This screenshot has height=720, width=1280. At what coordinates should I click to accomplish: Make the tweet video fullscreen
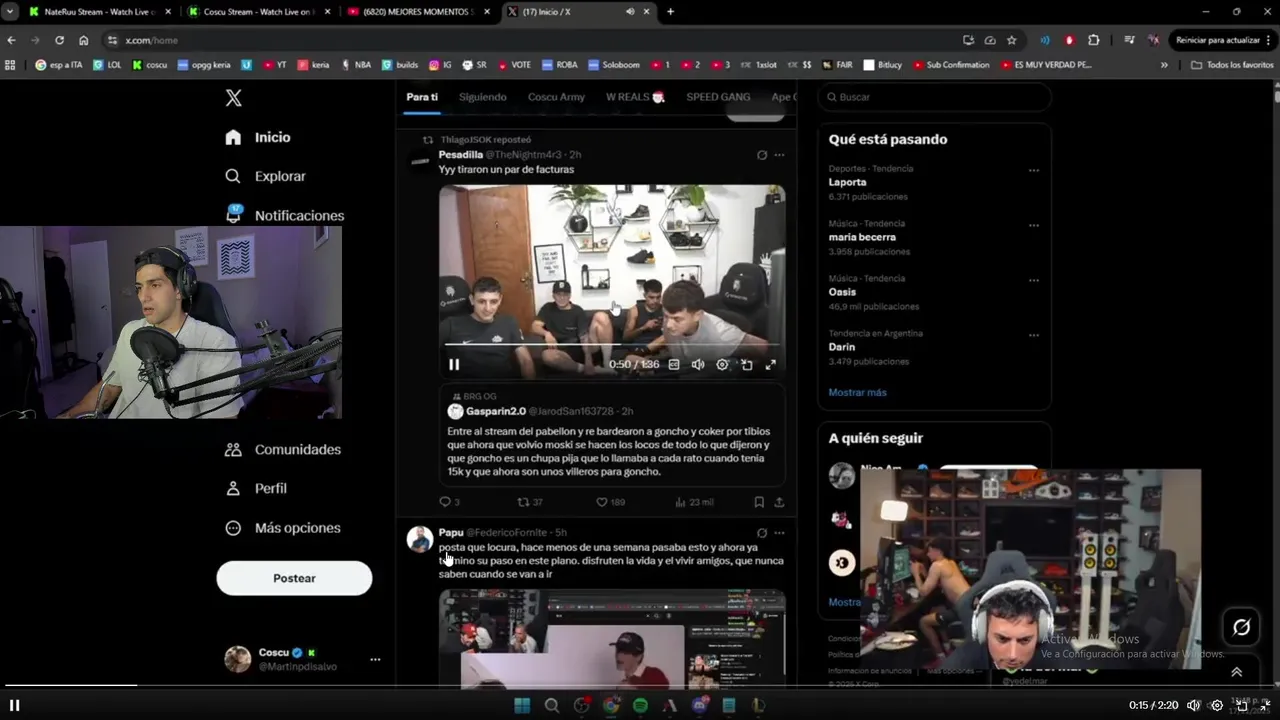point(770,365)
